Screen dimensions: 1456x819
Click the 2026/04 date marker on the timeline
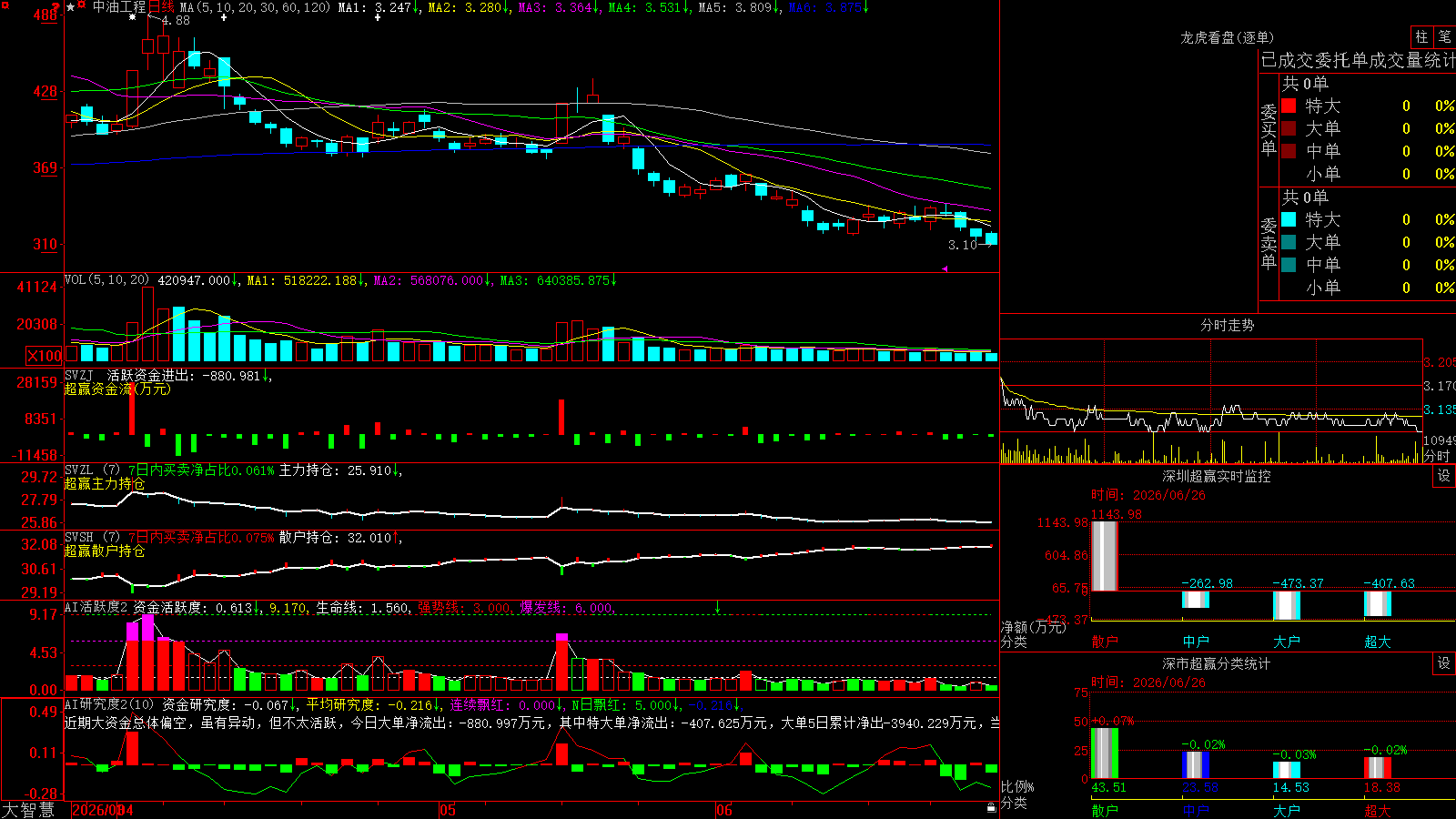103,810
